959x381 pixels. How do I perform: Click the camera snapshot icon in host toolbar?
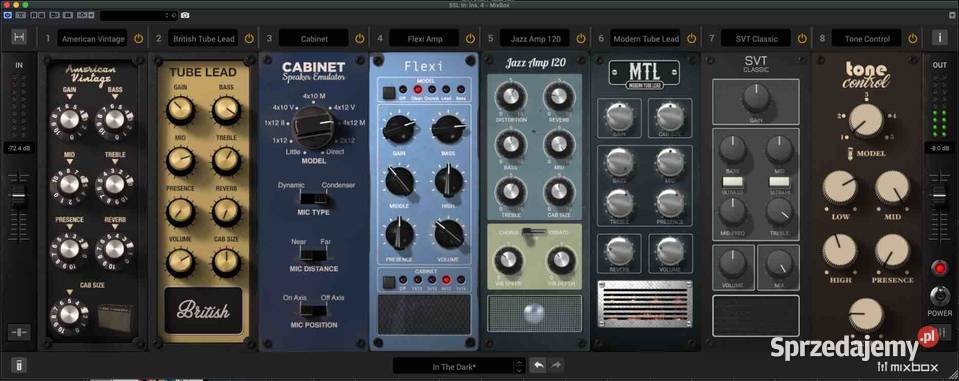point(185,14)
